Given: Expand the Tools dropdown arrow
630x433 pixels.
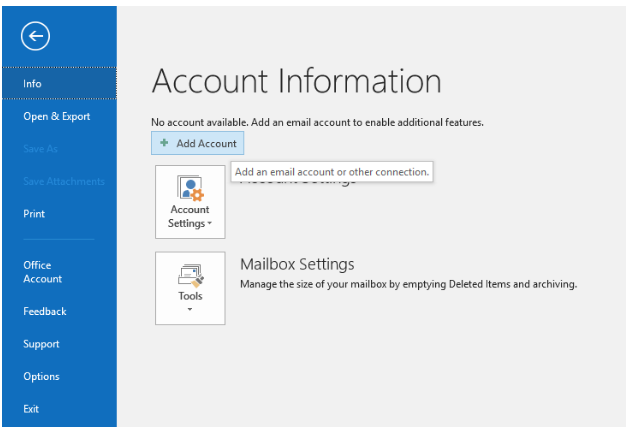Looking at the screenshot, I should pyautogui.click(x=190, y=309).
